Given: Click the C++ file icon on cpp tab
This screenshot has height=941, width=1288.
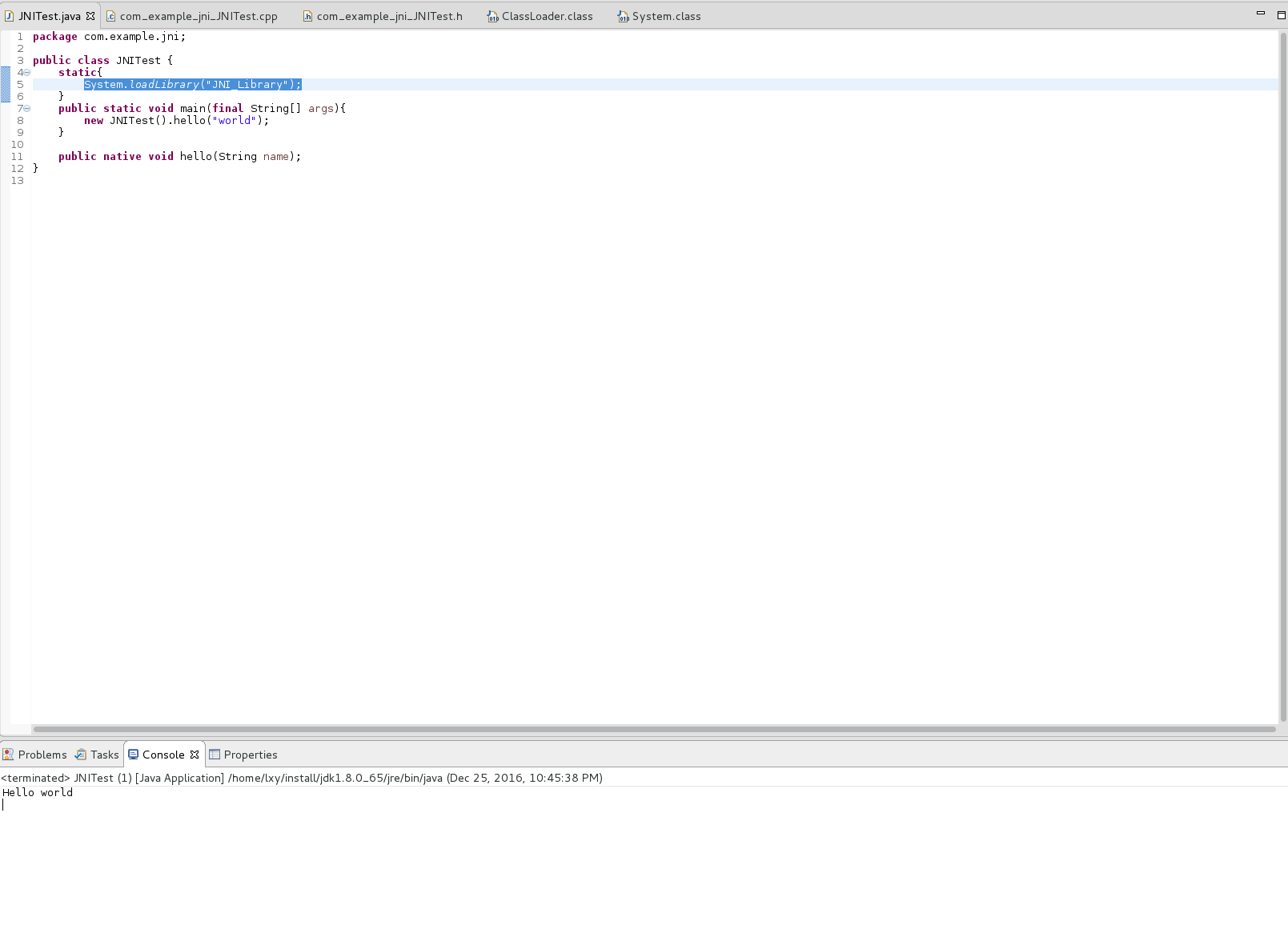Looking at the screenshot, I should coord(110,16).
